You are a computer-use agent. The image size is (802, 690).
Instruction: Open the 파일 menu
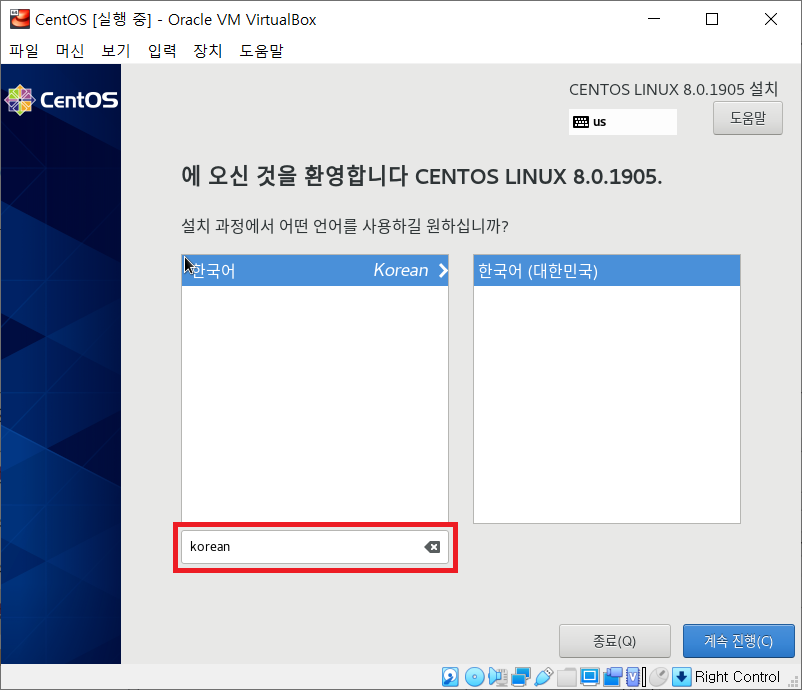point(24,51)
